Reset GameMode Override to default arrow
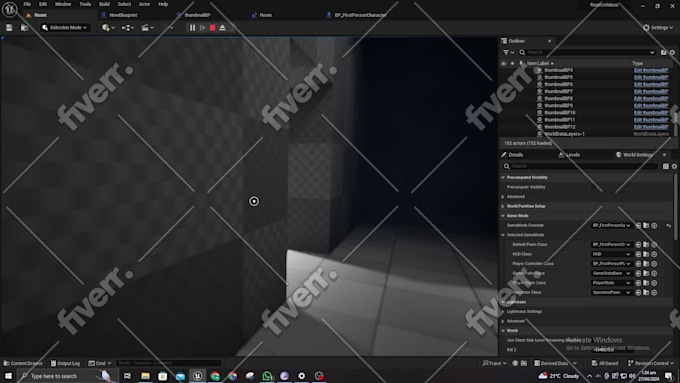This screenshot has width=680, height=383. (668, 226)
